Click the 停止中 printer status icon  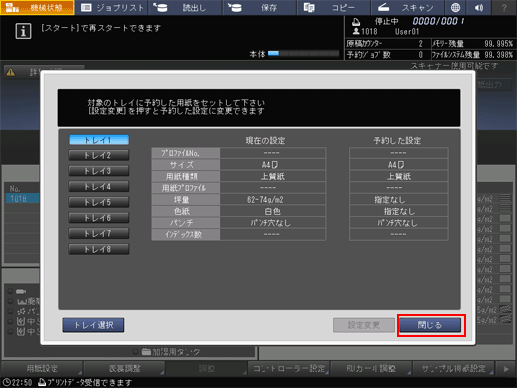356,22
